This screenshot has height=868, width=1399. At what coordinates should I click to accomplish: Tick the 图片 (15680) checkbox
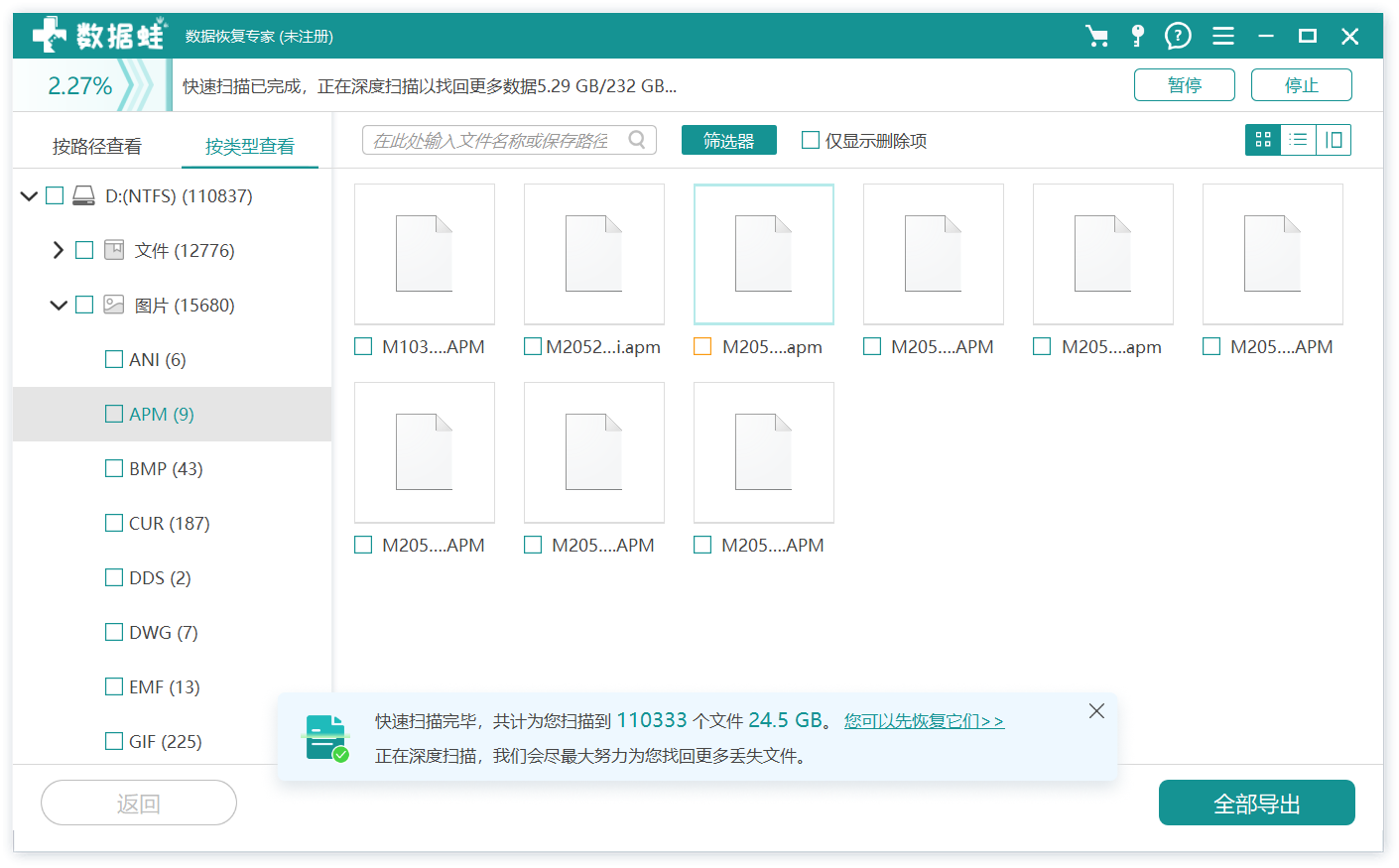coord(84,305)
